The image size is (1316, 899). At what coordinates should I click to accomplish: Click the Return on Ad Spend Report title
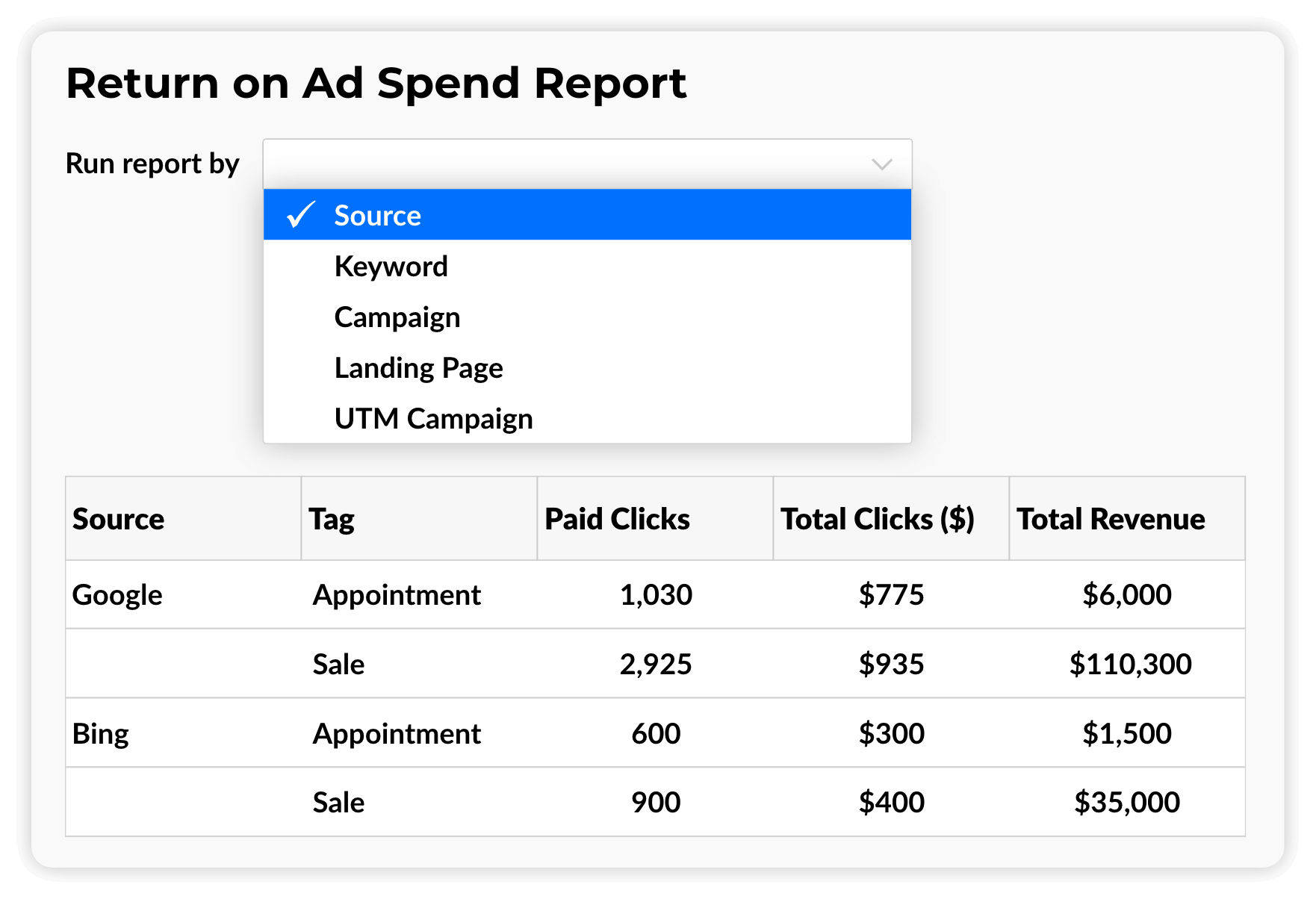tap(376, 83)
